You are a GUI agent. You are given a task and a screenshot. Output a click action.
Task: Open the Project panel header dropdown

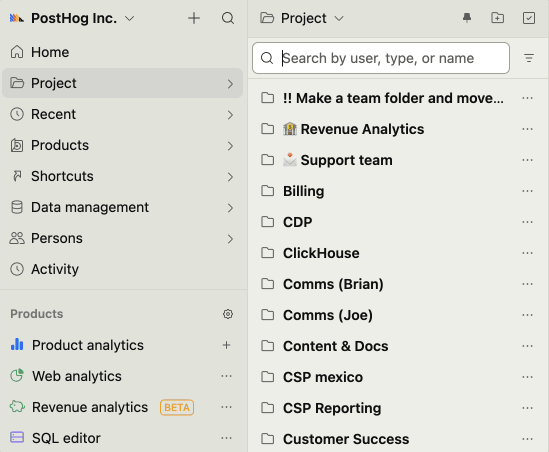point(302,18)
